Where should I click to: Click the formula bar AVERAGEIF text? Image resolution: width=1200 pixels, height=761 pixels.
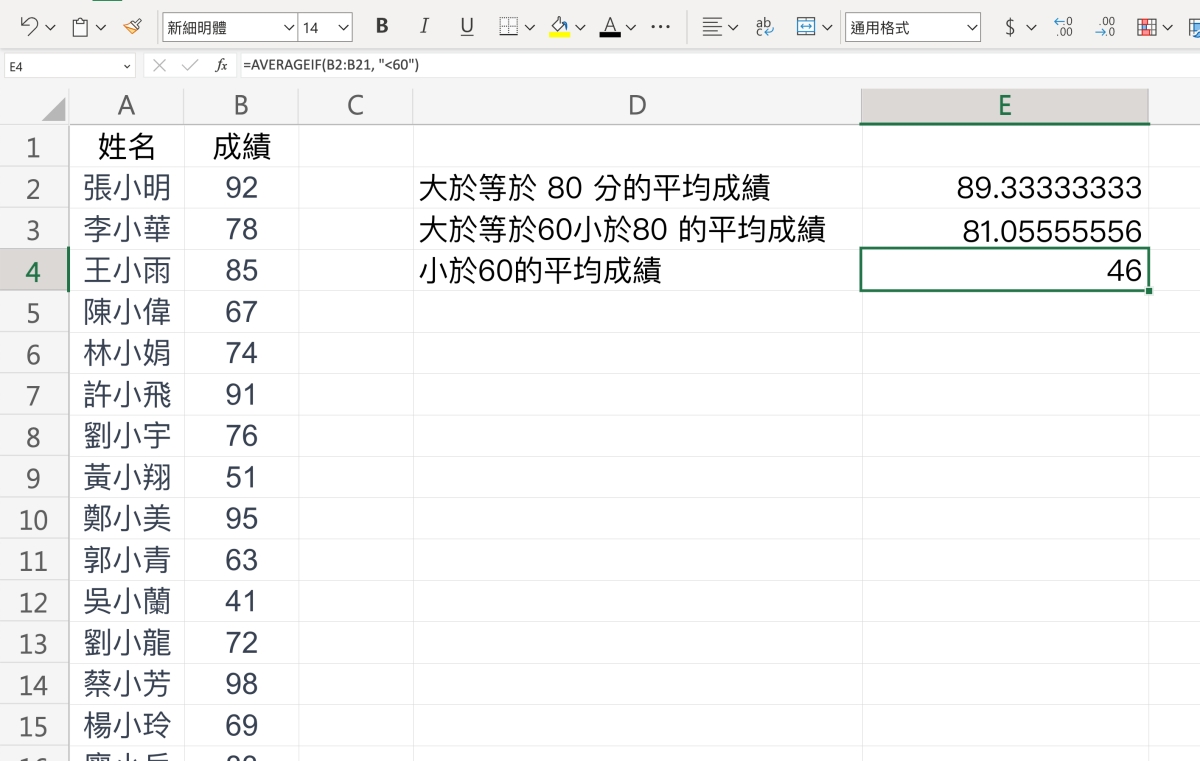click(x=331, y=66)
